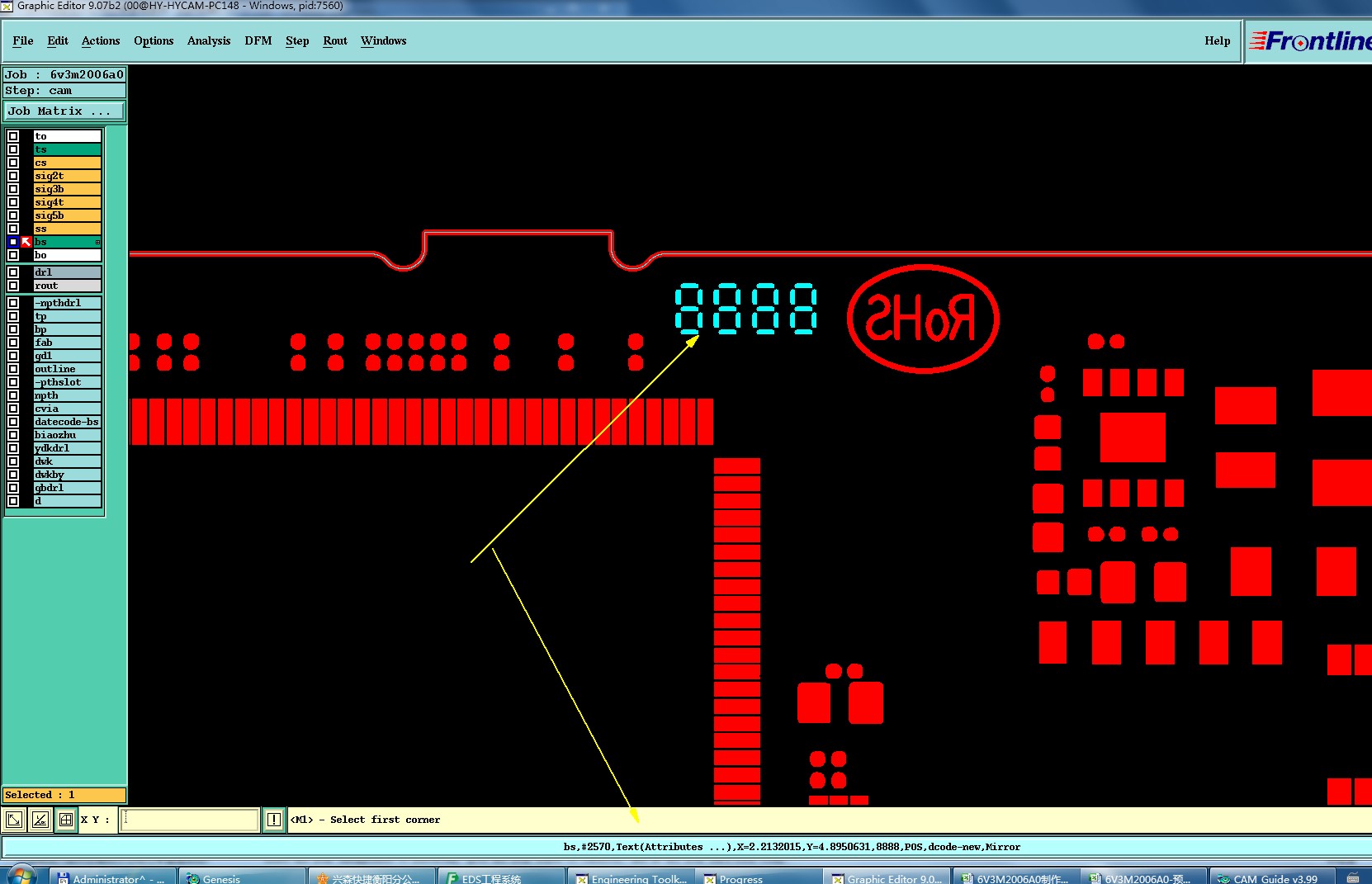Open the Help menu
This screenshot has width=1372, height=884.
pyautogui.click(x=1218, y=40)
